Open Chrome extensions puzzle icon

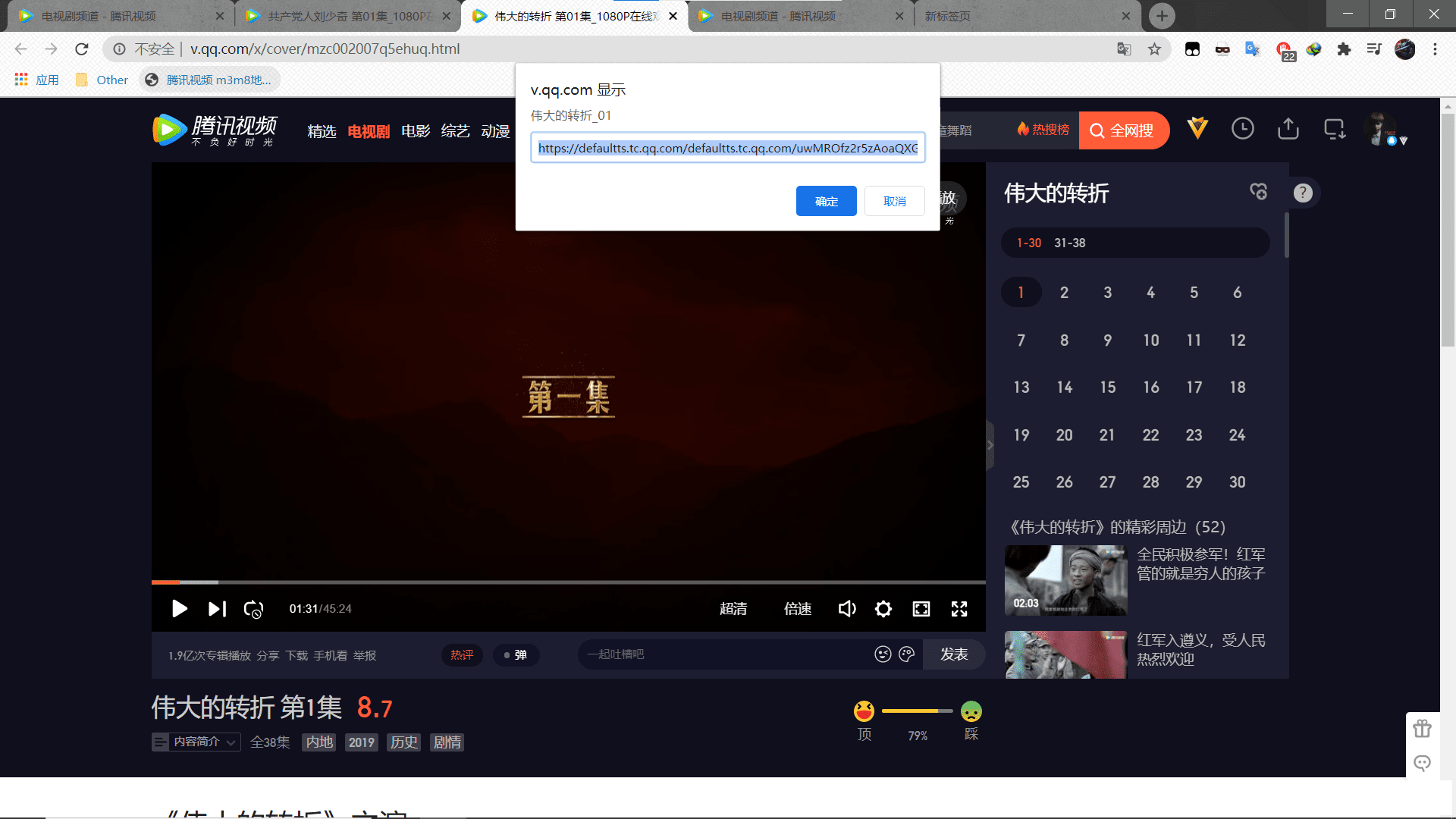tap(1344, 49)
